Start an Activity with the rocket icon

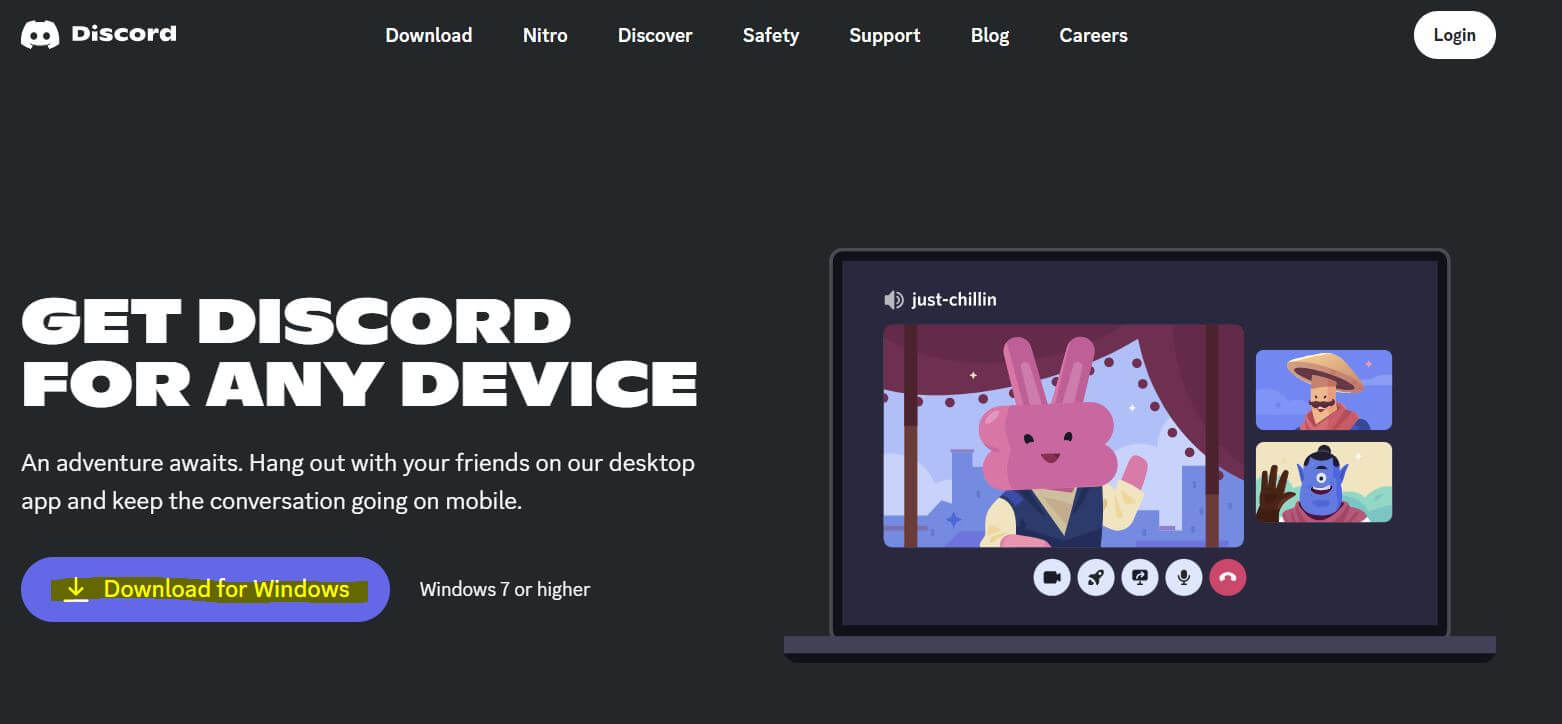pyautogui.click(x=1095, y=577)
